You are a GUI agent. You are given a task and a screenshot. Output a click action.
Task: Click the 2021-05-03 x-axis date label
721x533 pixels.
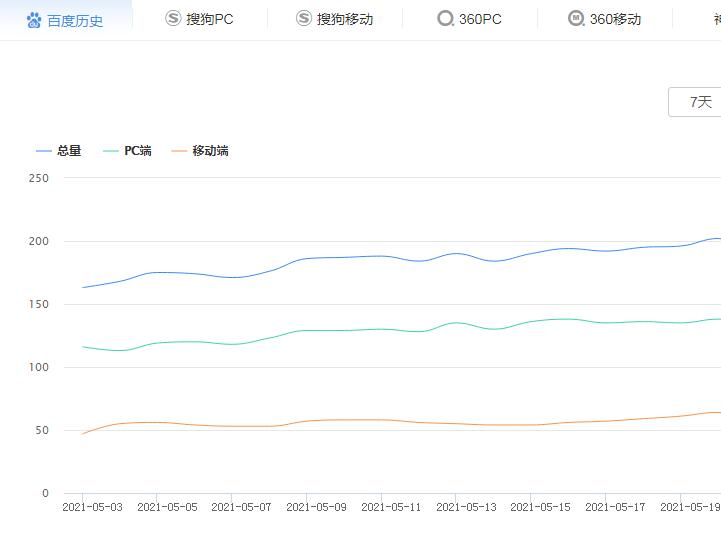pyautogui.click(x=93, y=507)
